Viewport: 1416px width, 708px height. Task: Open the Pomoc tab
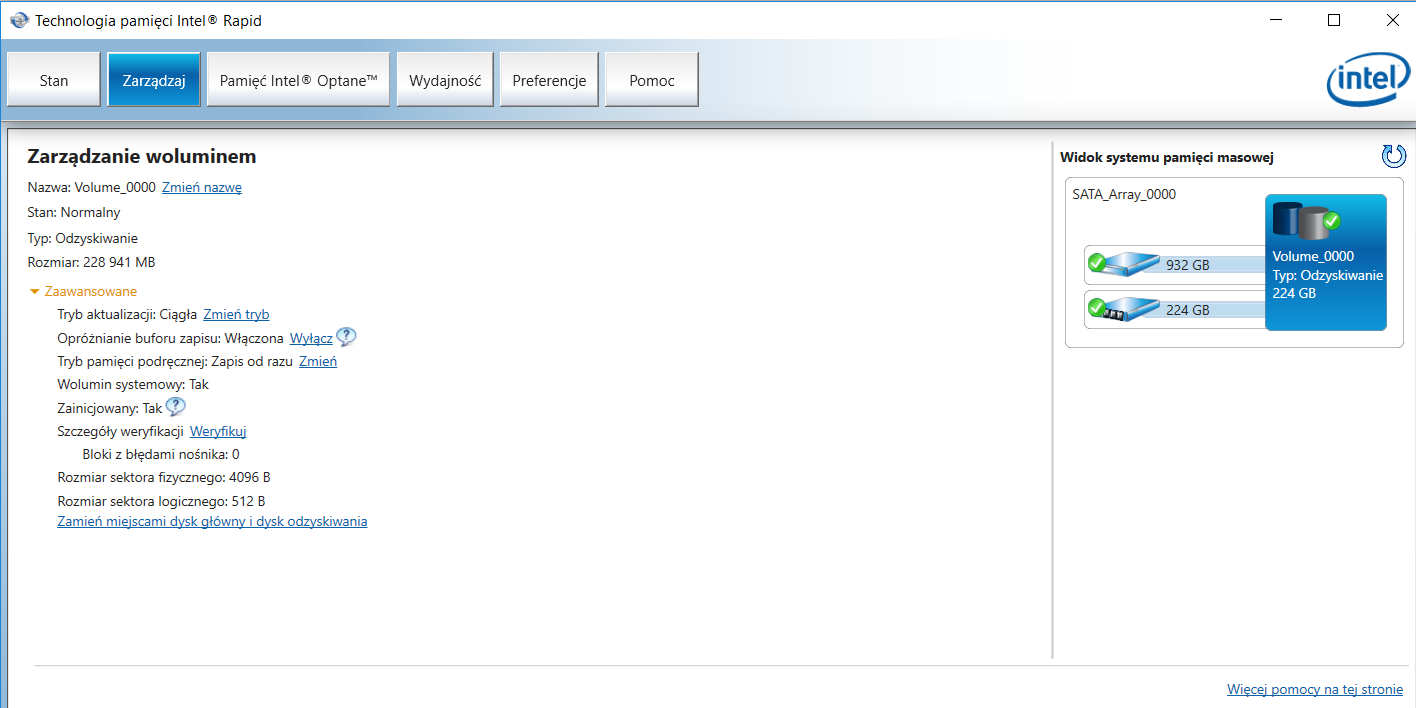(652, 80)
